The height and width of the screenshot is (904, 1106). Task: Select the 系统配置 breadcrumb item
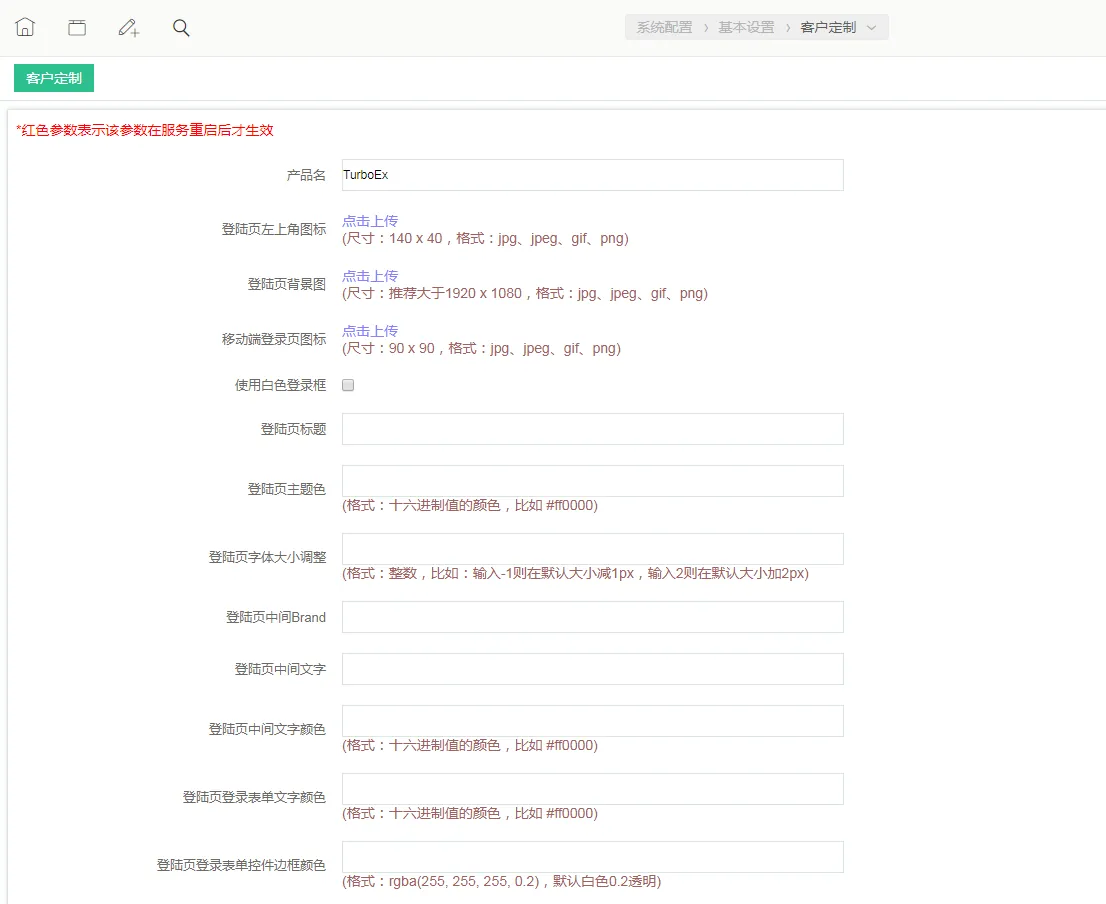(x=664, y=28)
